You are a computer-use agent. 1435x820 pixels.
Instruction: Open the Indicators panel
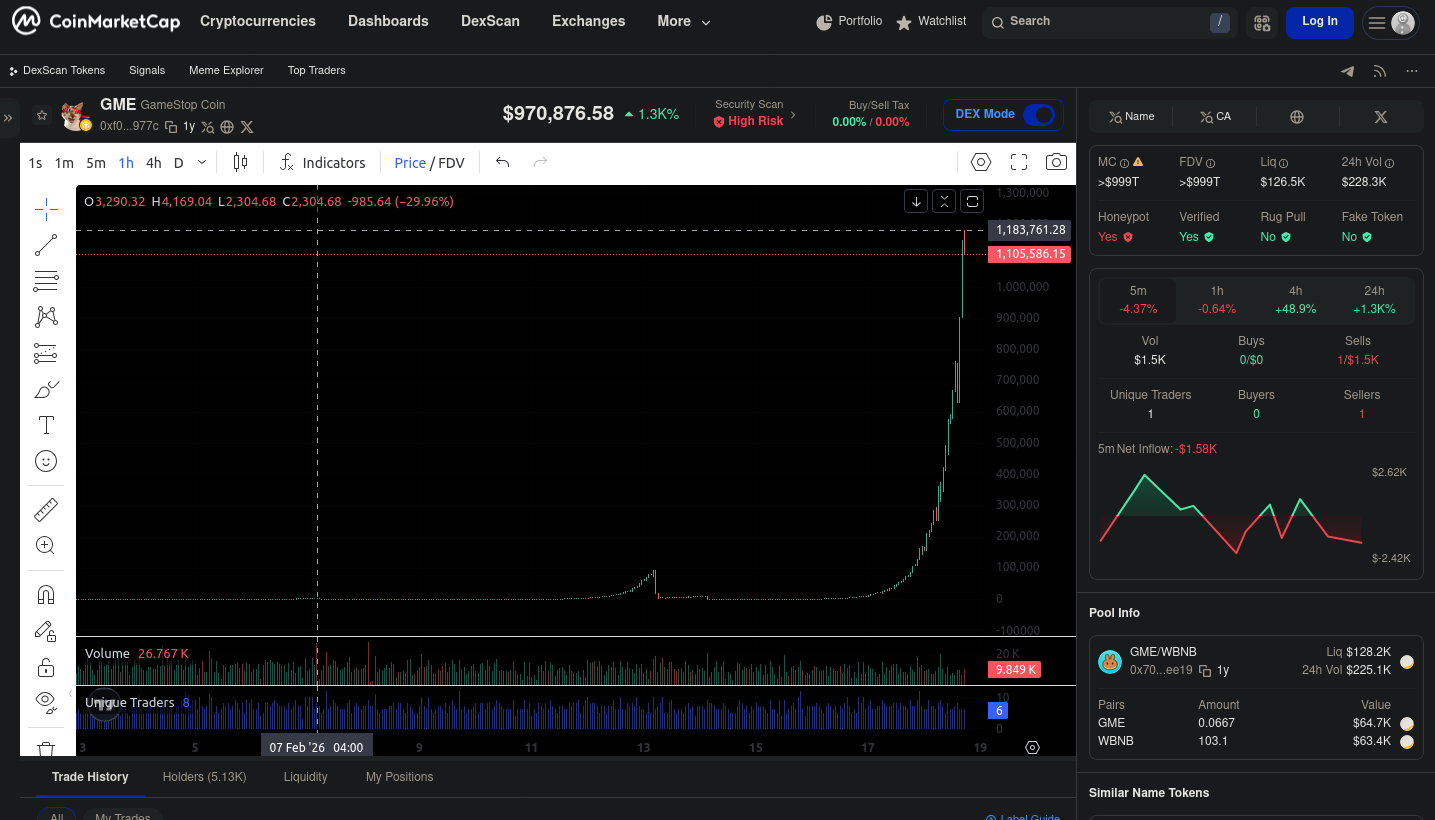321,162
